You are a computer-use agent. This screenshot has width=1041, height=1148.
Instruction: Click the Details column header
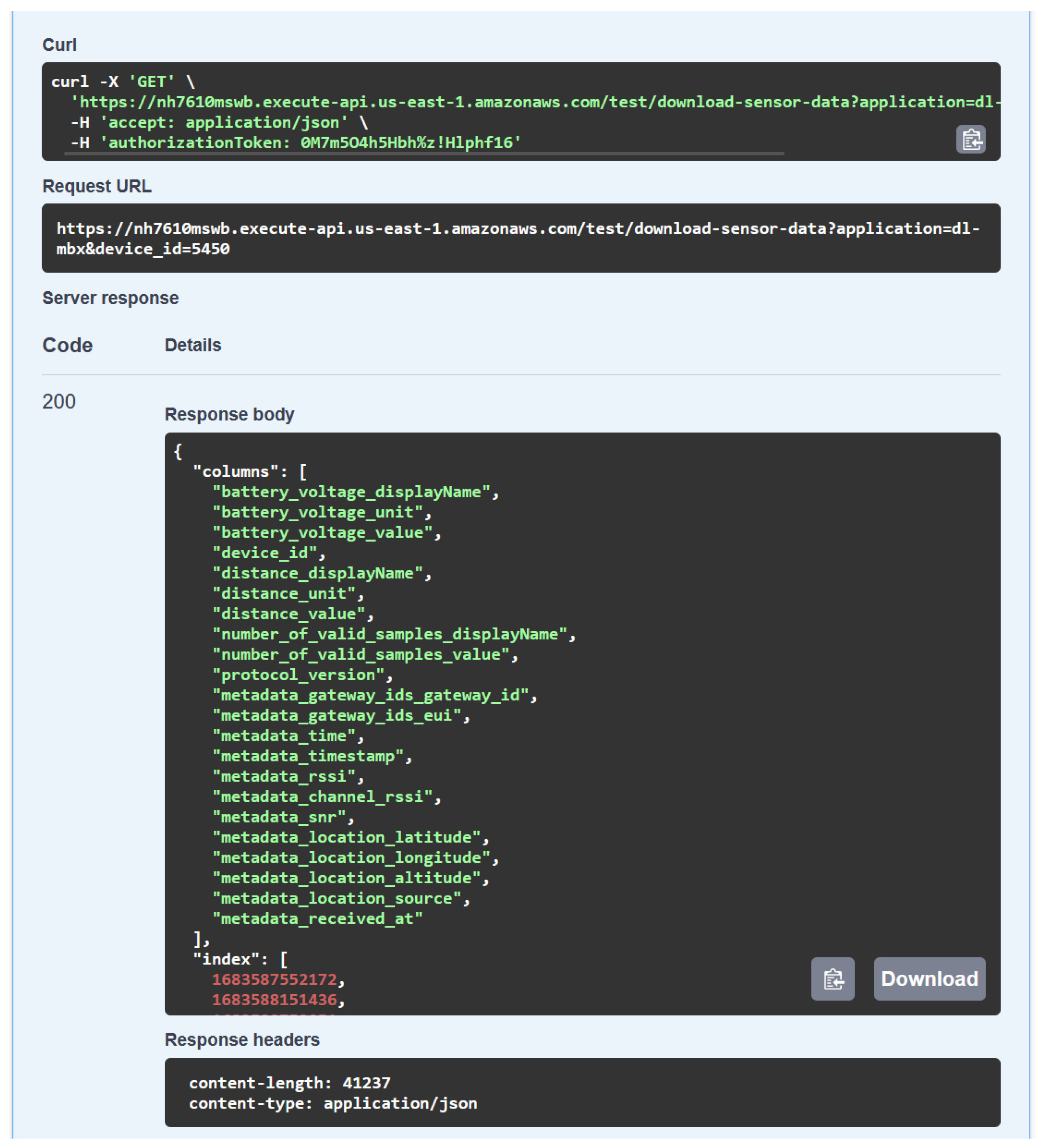click(192, 345)
